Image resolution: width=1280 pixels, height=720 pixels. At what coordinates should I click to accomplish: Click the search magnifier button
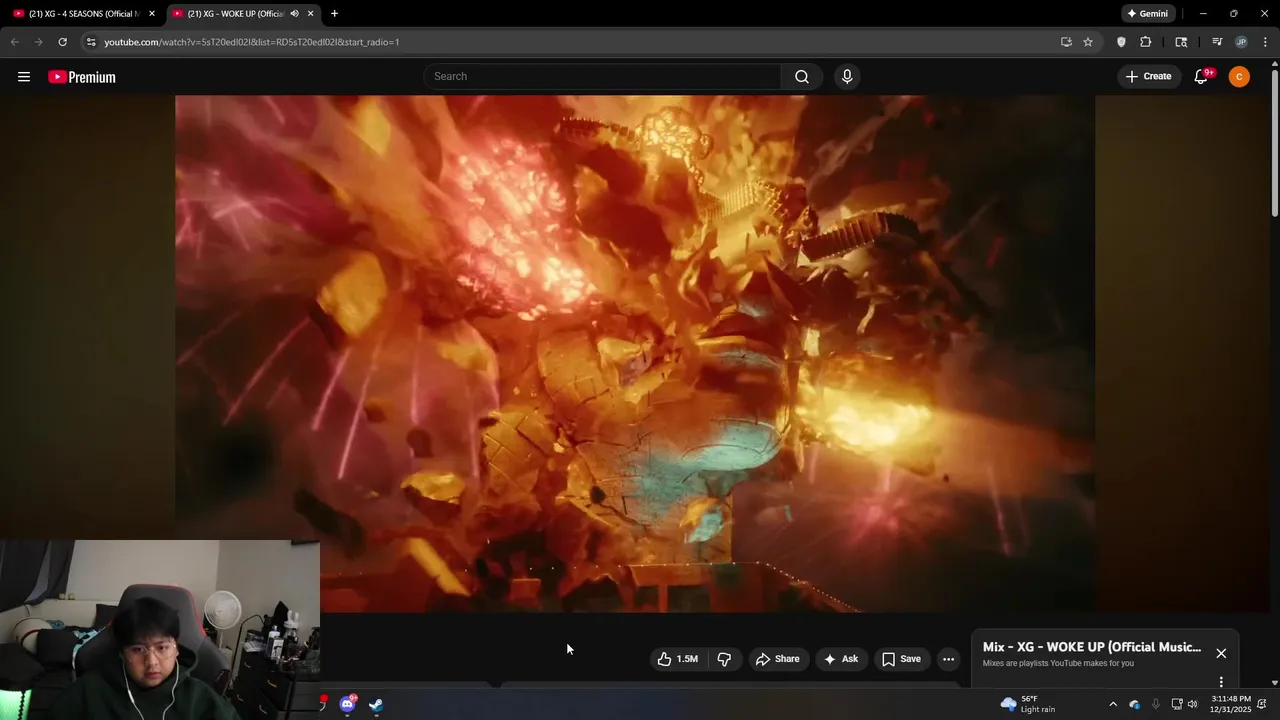tap(802, 77)
